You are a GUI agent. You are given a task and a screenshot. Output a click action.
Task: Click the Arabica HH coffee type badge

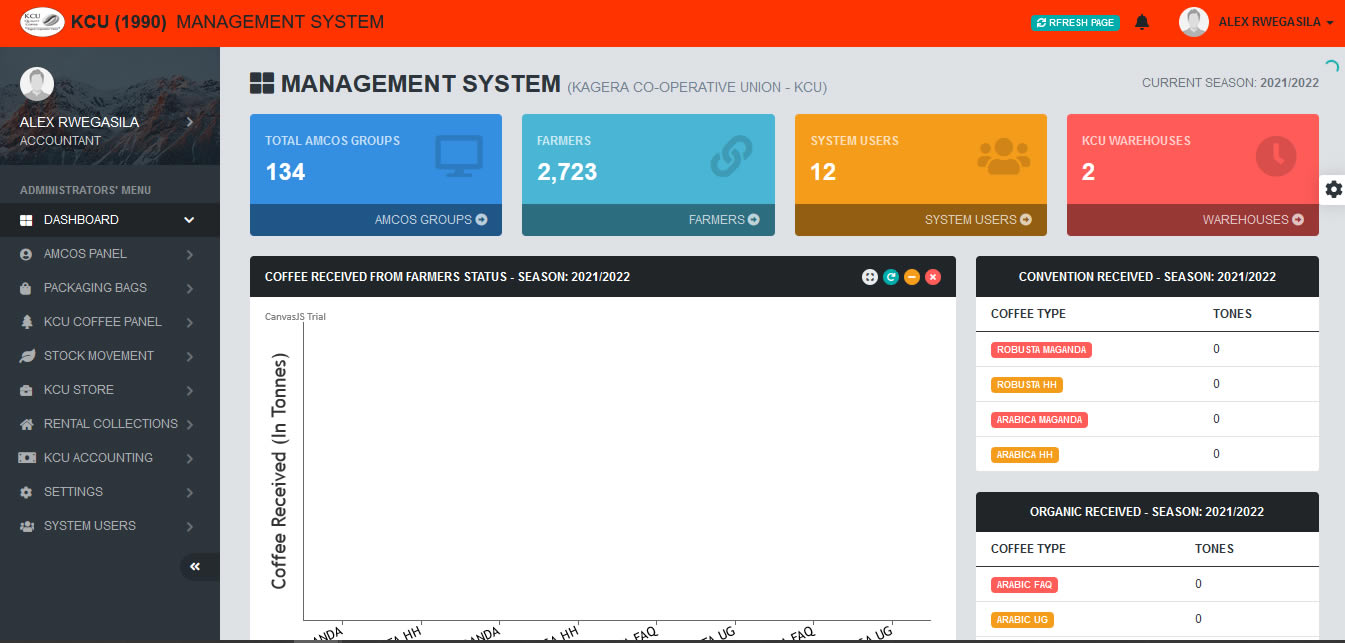click(1025, 455)
